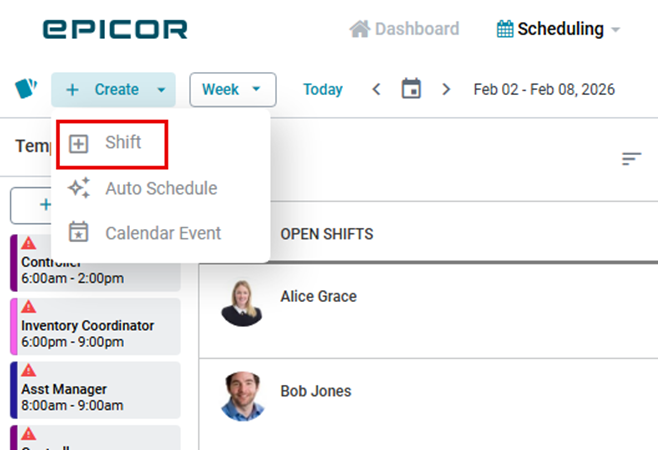Image resolution: width=658 pixels, height=450 pixels.
Task: Go to next week arrow
Action: tap(446, 89)
